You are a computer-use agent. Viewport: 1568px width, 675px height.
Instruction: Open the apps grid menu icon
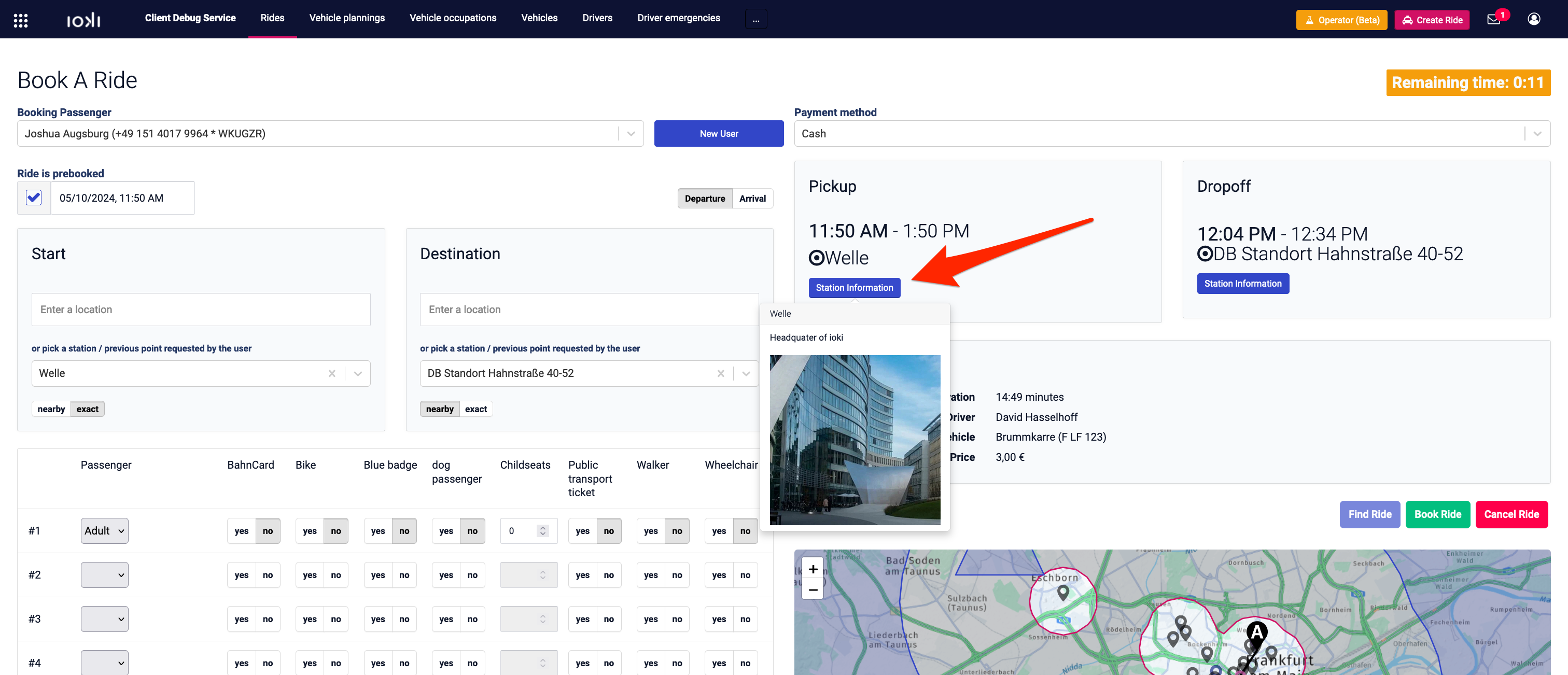coord(21,20)
